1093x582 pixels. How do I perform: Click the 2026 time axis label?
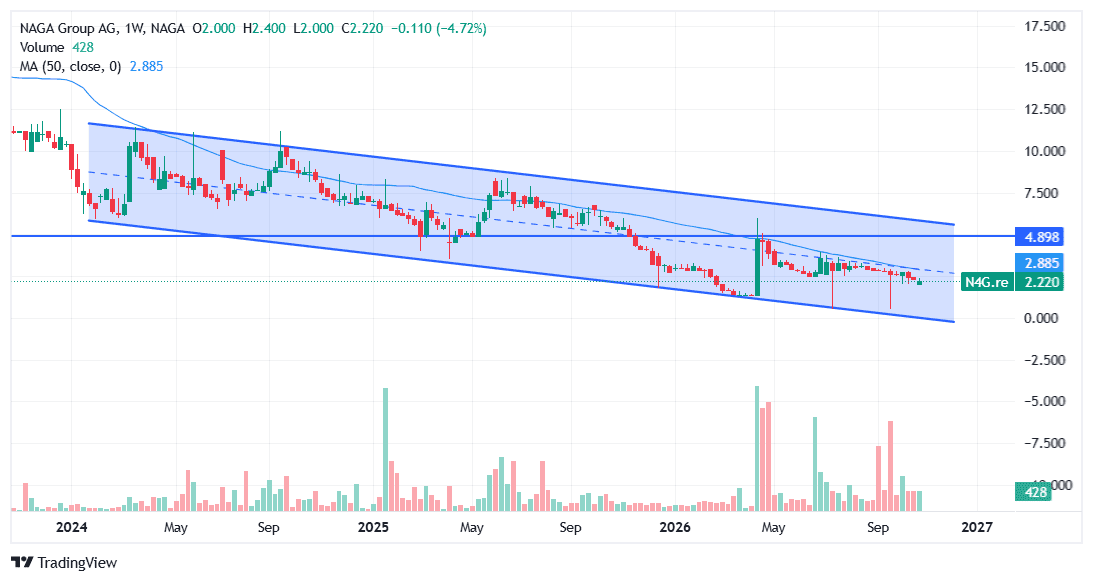(675, 528)
